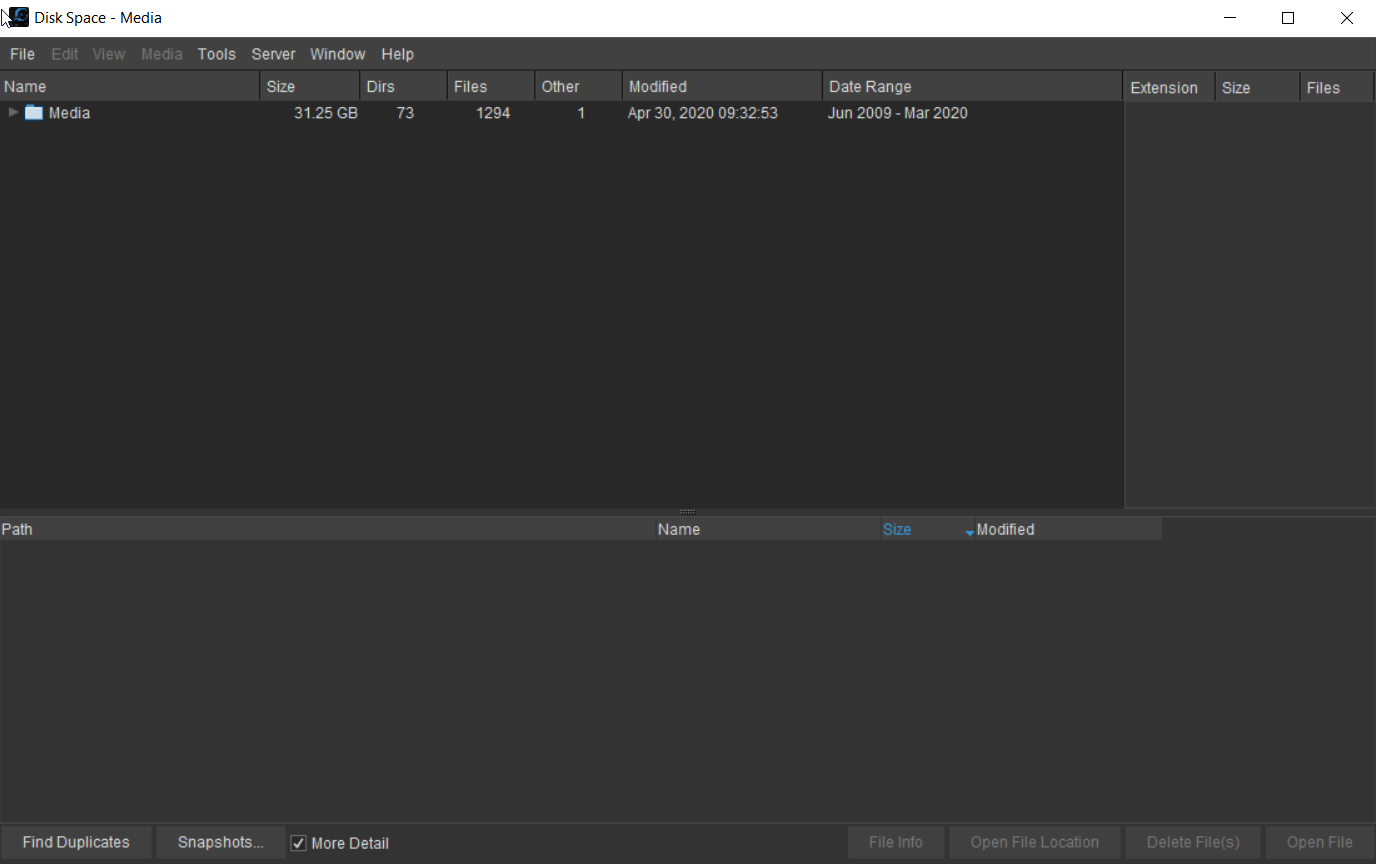The image size is (1376, 864).
Task: Open the File menu
Action: [22, 54]
